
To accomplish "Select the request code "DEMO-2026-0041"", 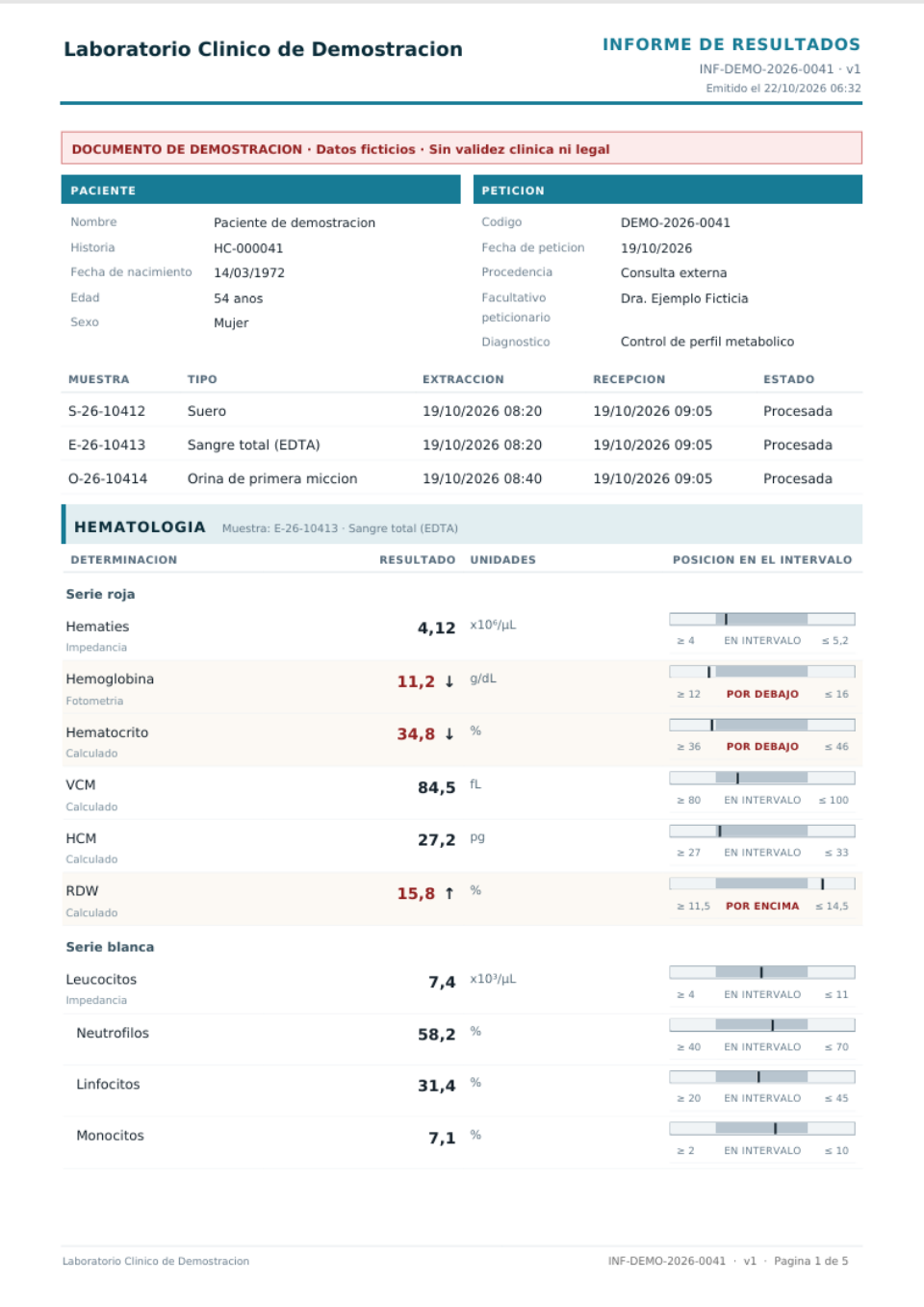I will [676, 222].
